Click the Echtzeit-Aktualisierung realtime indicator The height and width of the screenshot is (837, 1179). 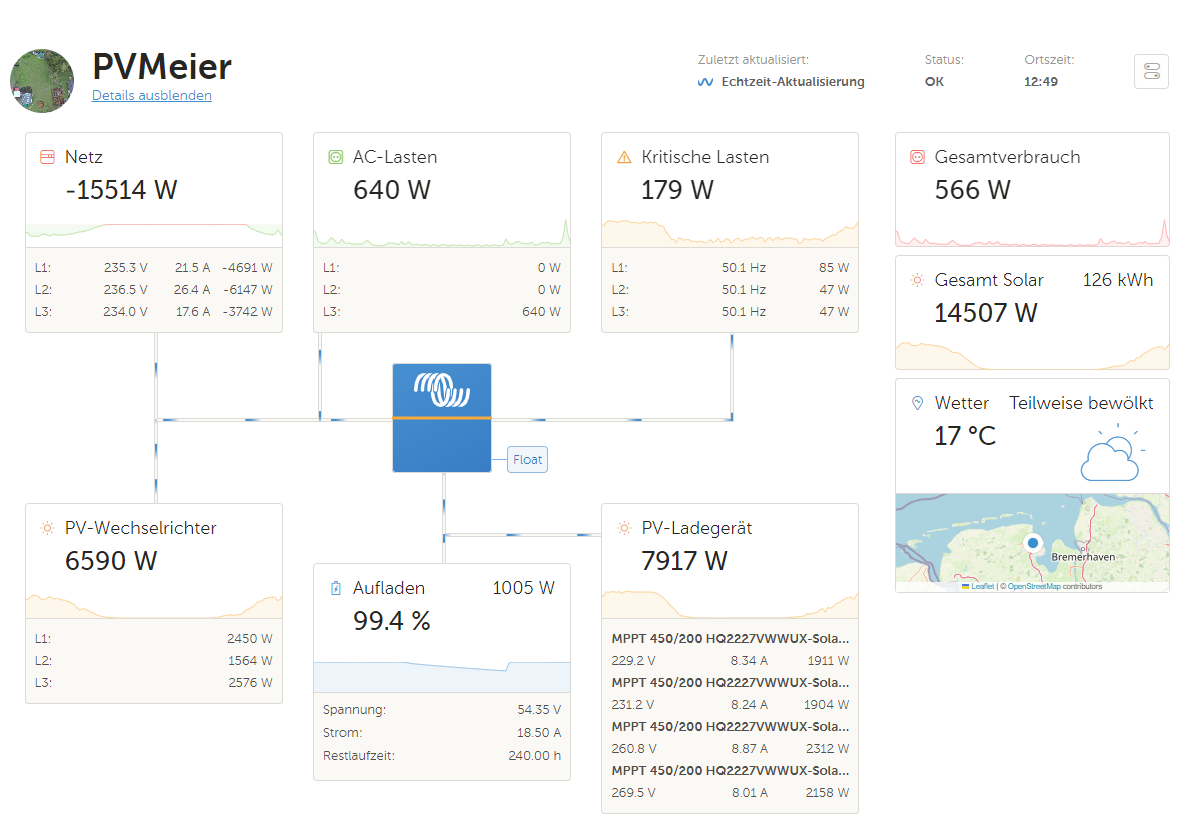click(x=781, y=82)
